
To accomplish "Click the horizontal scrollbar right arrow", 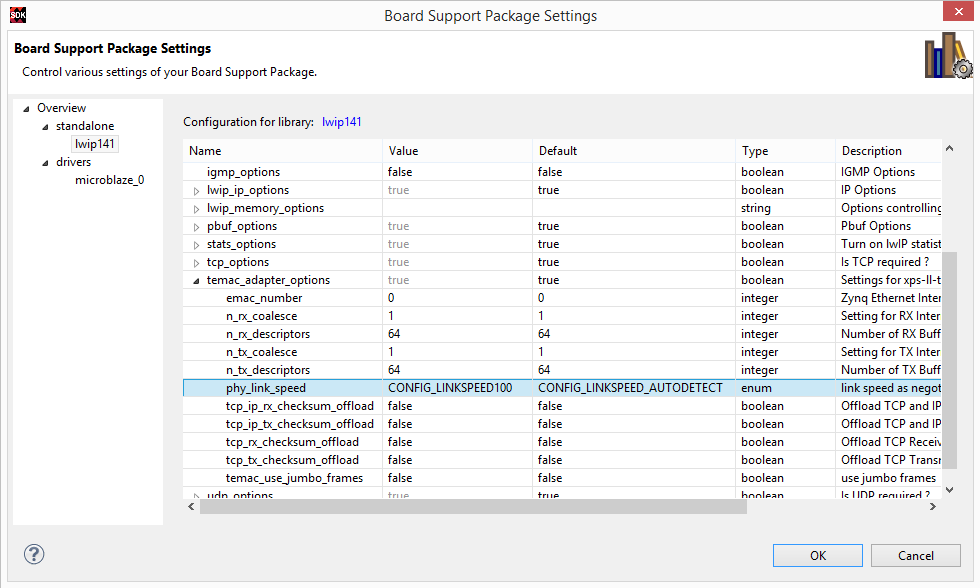I will pyautogui.click(x=932, y=507).
